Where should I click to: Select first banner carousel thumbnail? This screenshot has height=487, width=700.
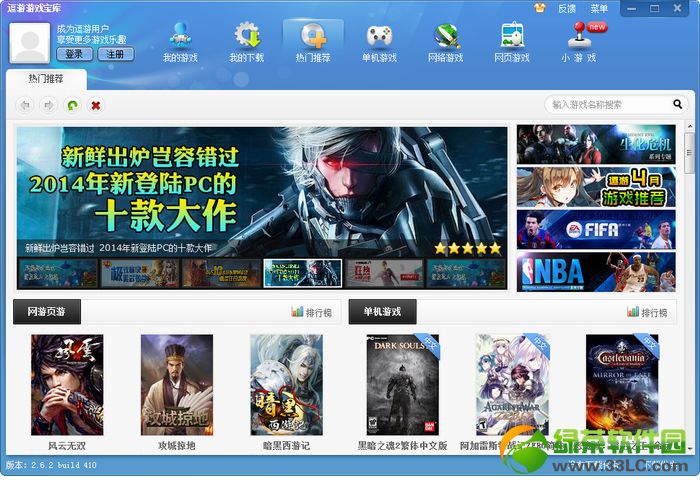58,273
